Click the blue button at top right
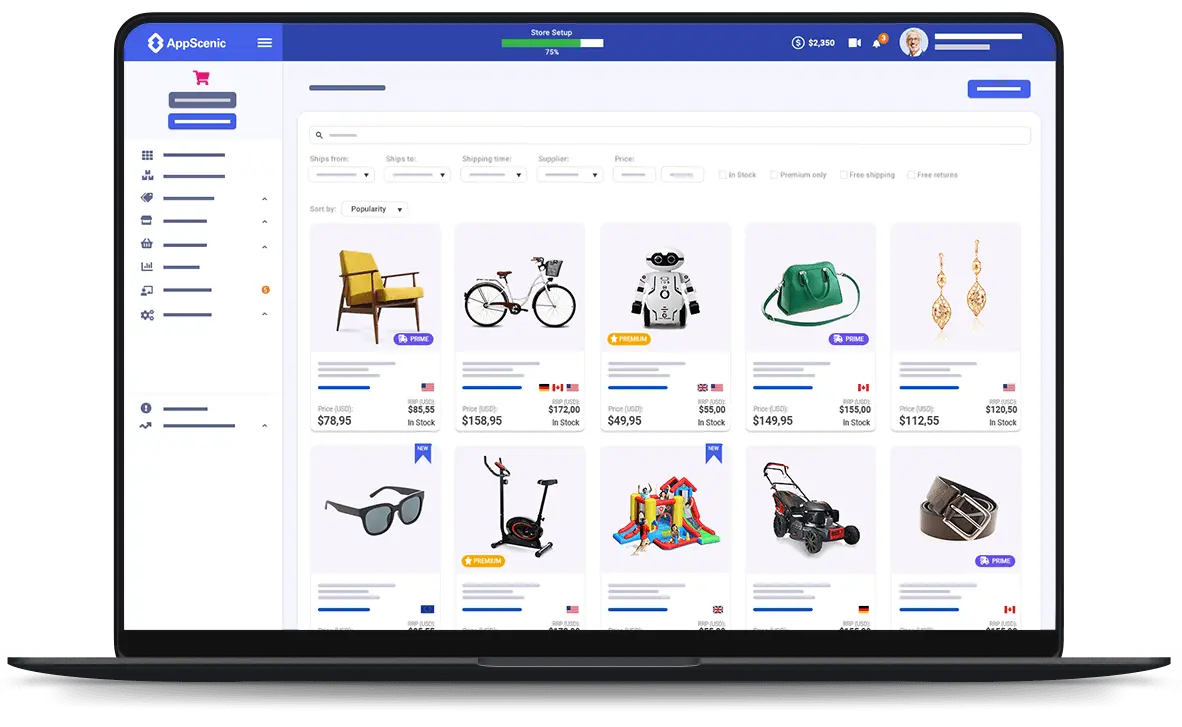Screen dimensions: 1182x727 [998, 89]
